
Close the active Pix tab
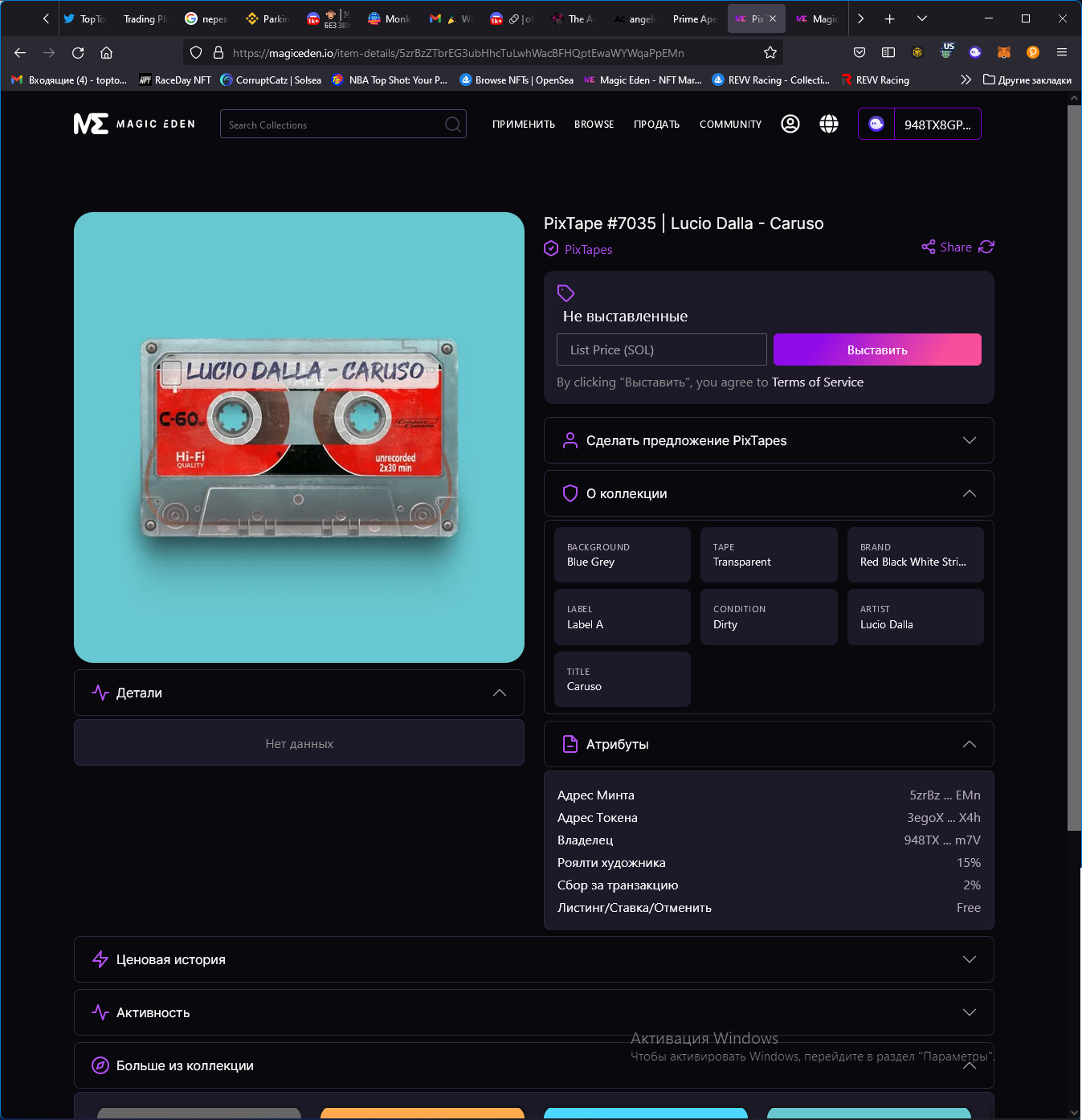pyautogui.click(x=773, y=19)
